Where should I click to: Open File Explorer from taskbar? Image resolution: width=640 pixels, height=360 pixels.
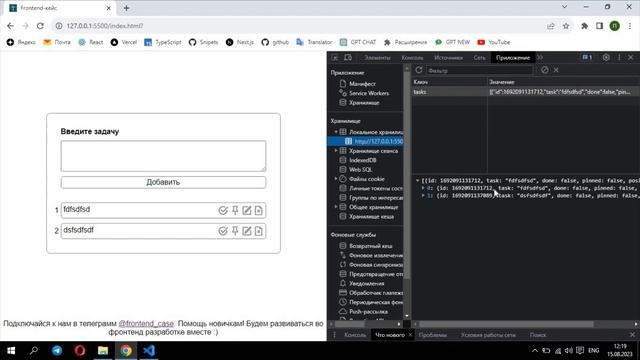point(103,351)
